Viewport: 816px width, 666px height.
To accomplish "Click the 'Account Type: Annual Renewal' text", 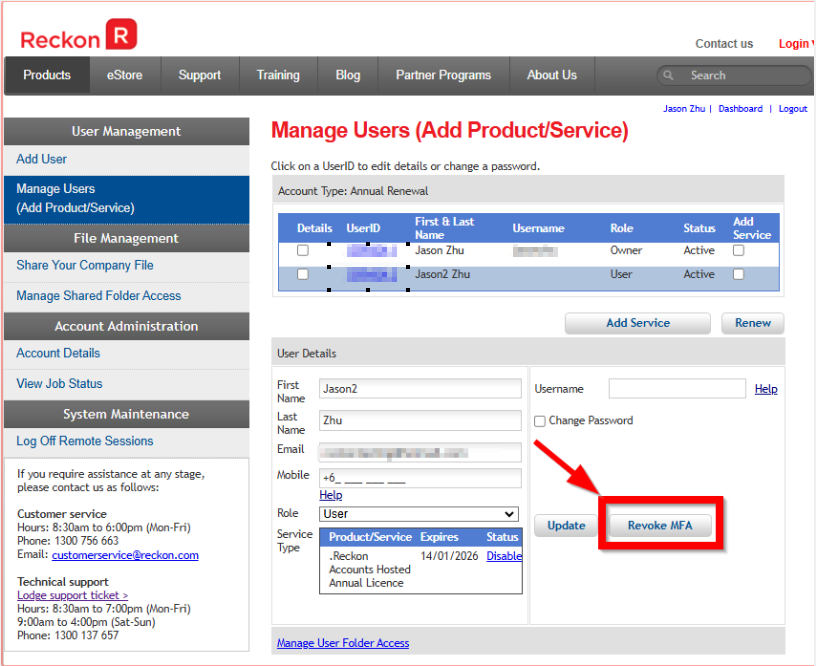I will [x=353, y=191].
